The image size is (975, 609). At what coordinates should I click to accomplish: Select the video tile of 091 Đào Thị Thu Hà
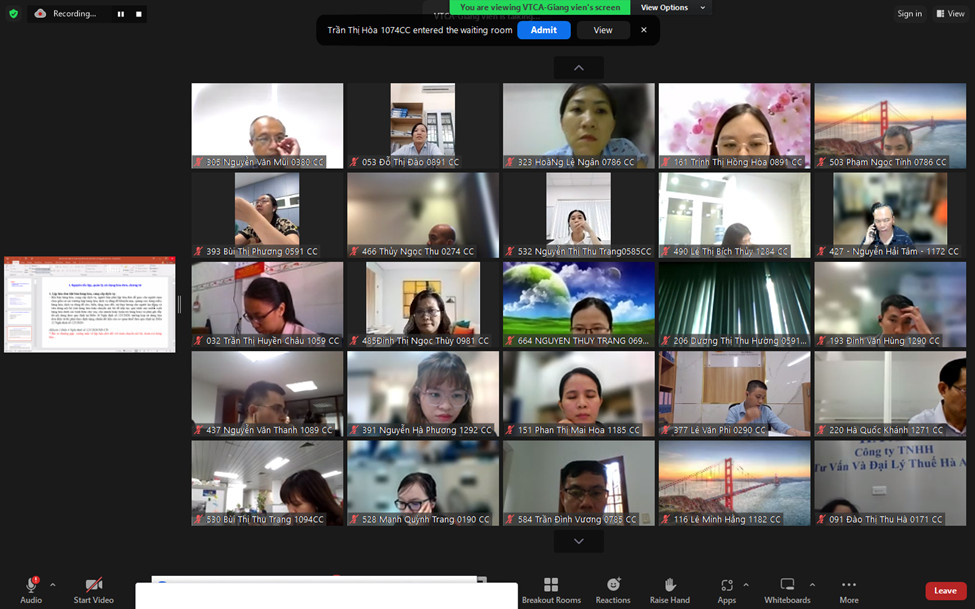(890, 483)
